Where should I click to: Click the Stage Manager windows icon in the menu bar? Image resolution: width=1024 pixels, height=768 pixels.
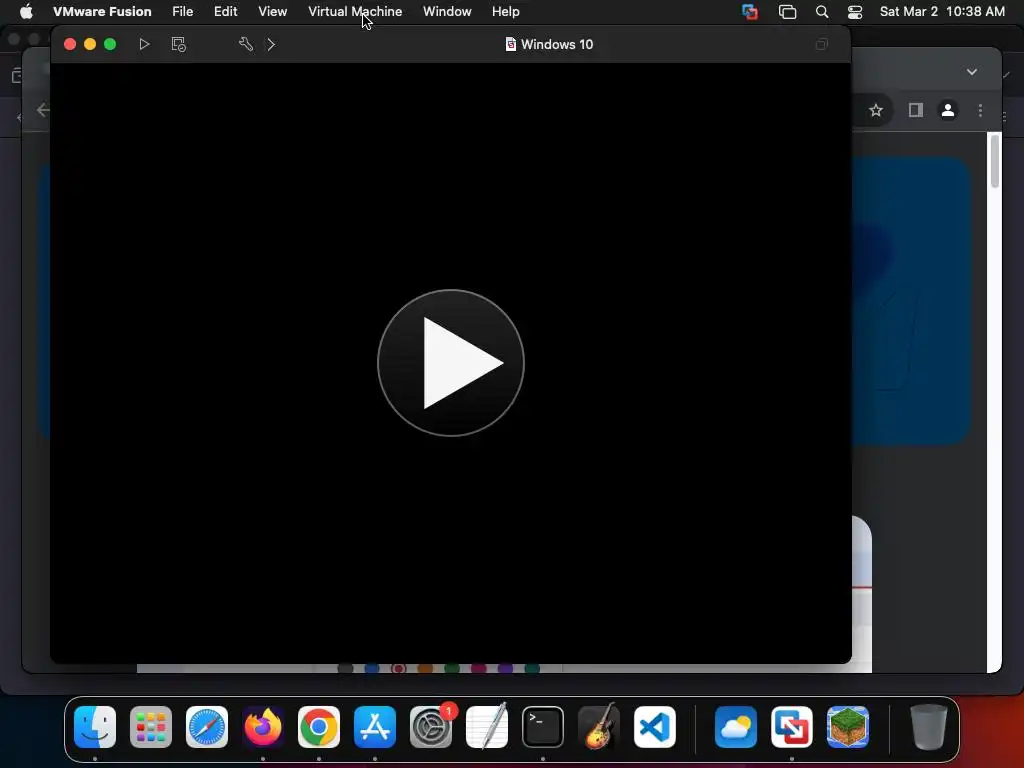click(787, 11)
